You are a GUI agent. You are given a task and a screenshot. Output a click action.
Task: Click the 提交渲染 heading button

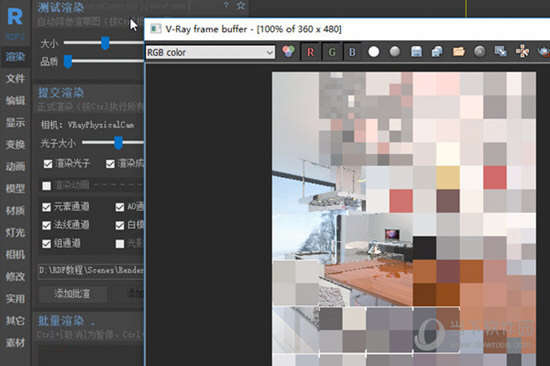(x=61, y=93)
